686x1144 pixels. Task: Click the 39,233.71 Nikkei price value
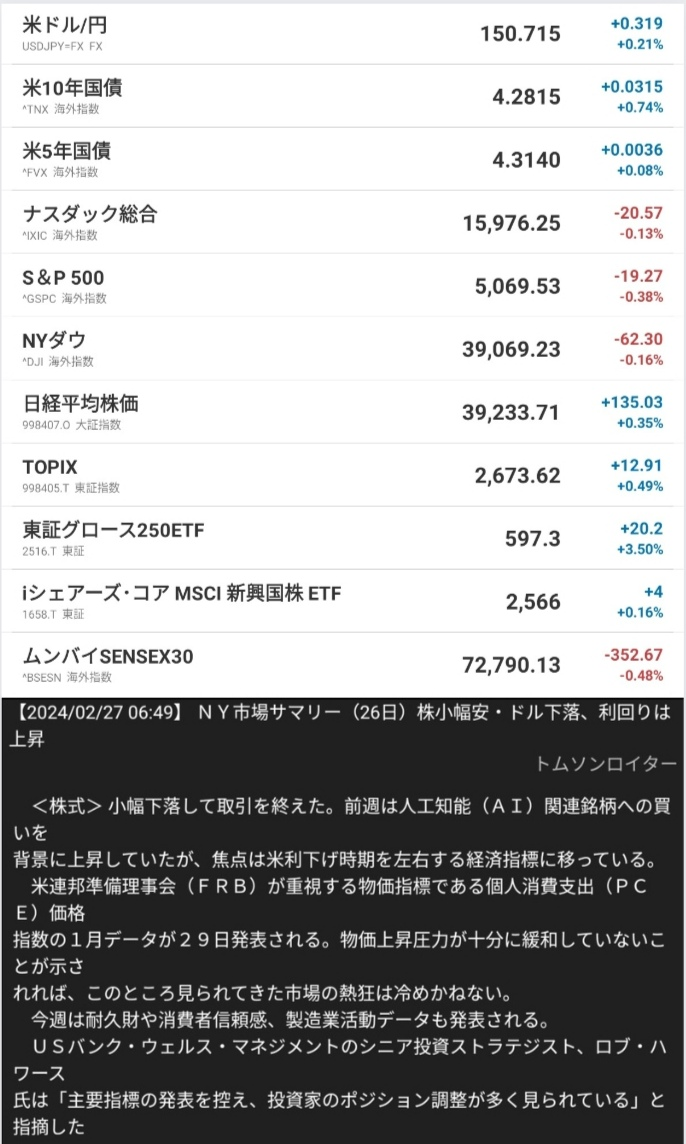510,412
